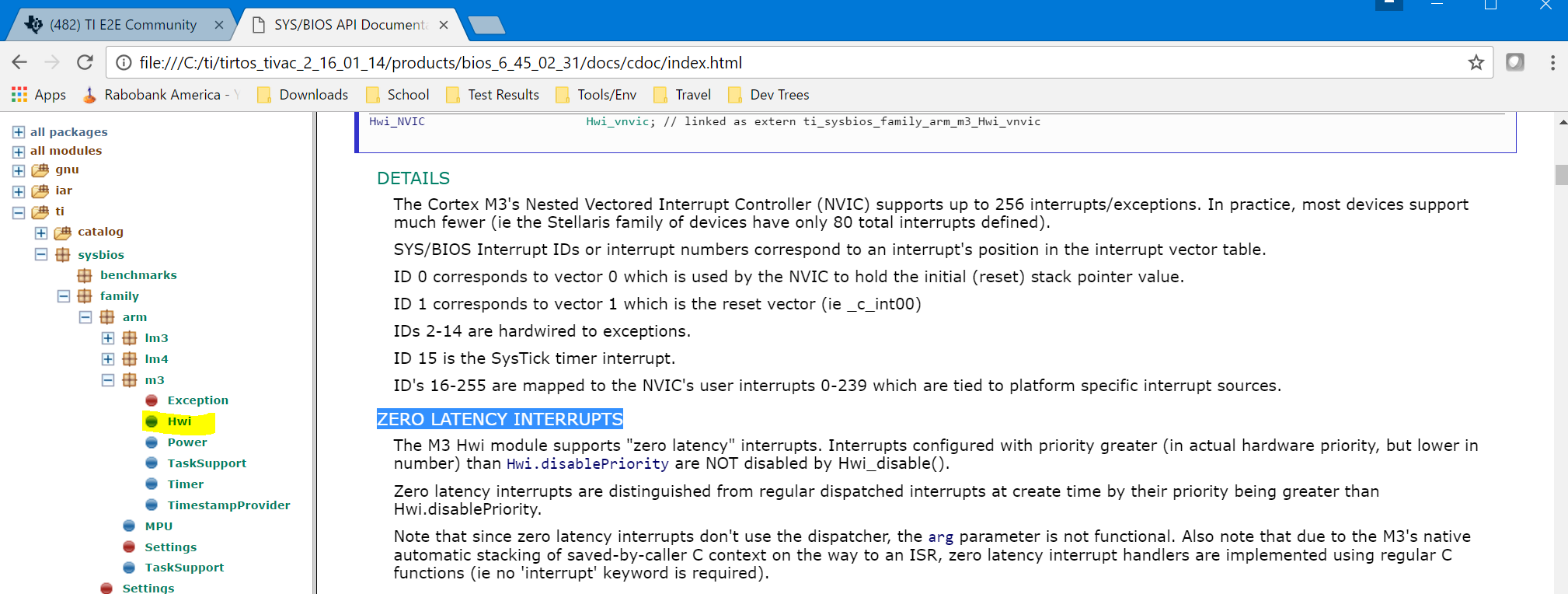
Task: Open the Power module in m3
Action: [x=187, y=442]
